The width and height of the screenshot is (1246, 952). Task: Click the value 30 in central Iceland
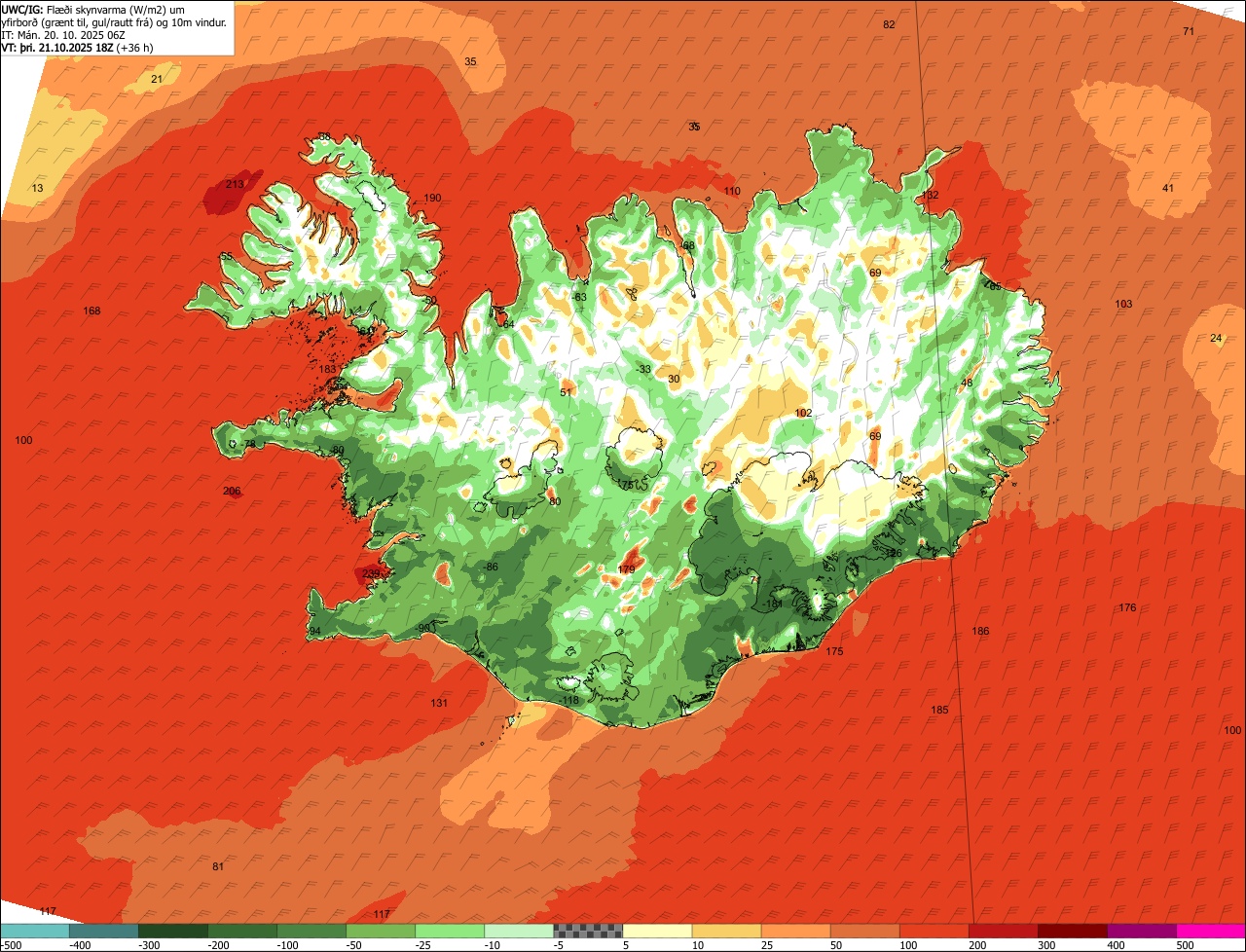pos(674,379)
